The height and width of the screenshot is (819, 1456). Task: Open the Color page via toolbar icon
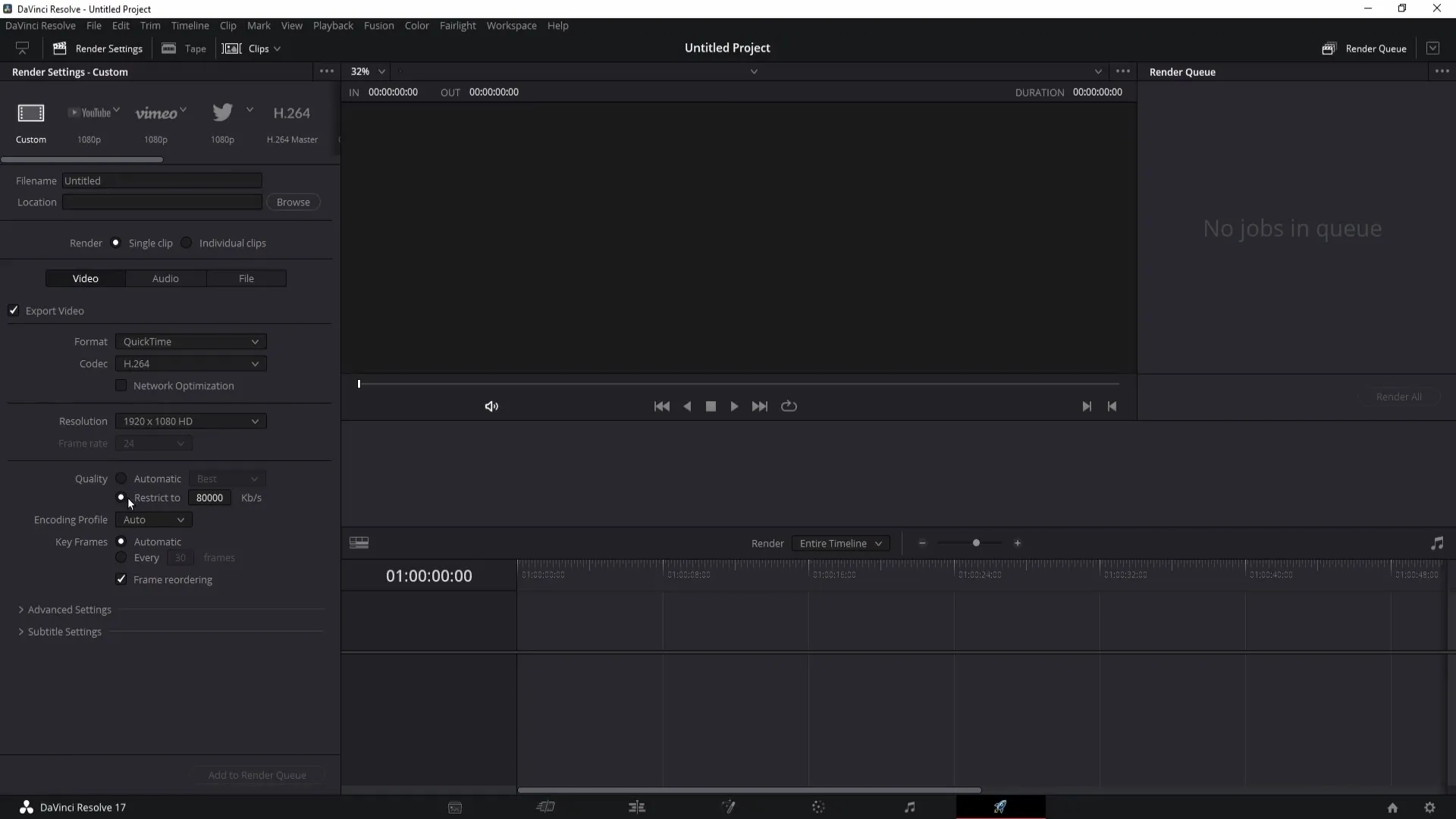click(818, 807)
